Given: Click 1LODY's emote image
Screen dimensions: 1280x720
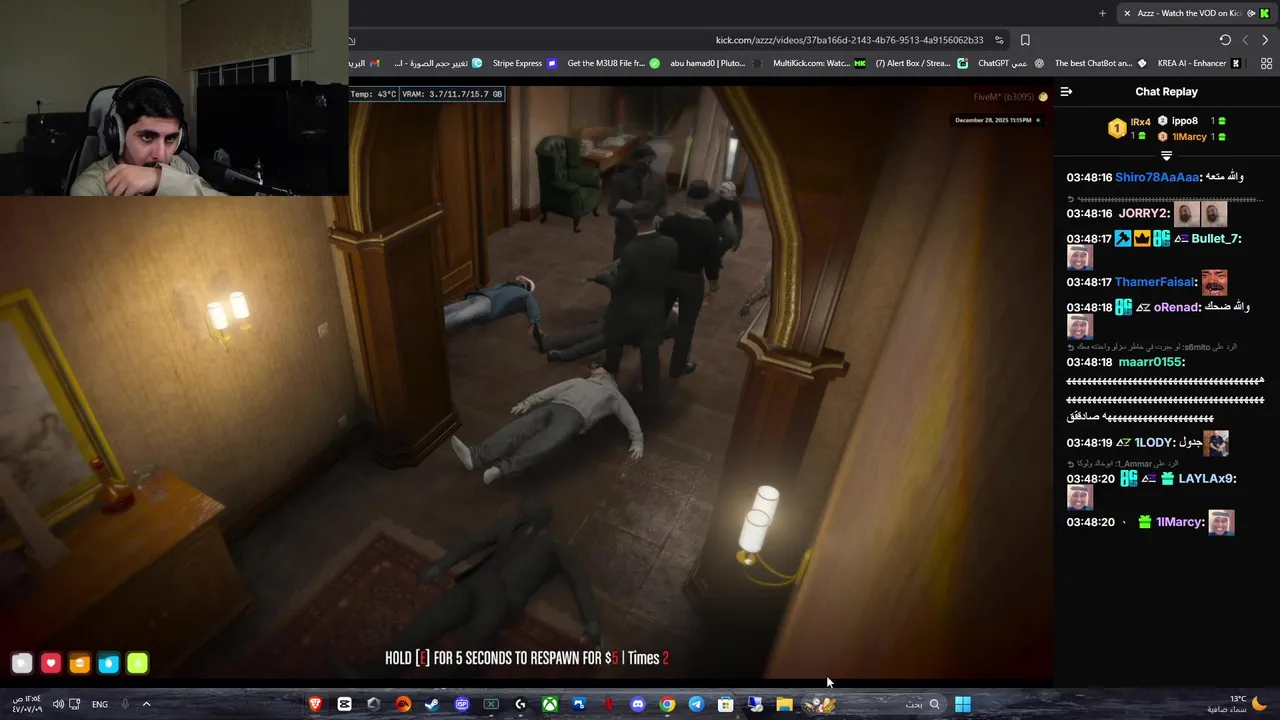Looking at the screenshot, I should coord(1216,442).
